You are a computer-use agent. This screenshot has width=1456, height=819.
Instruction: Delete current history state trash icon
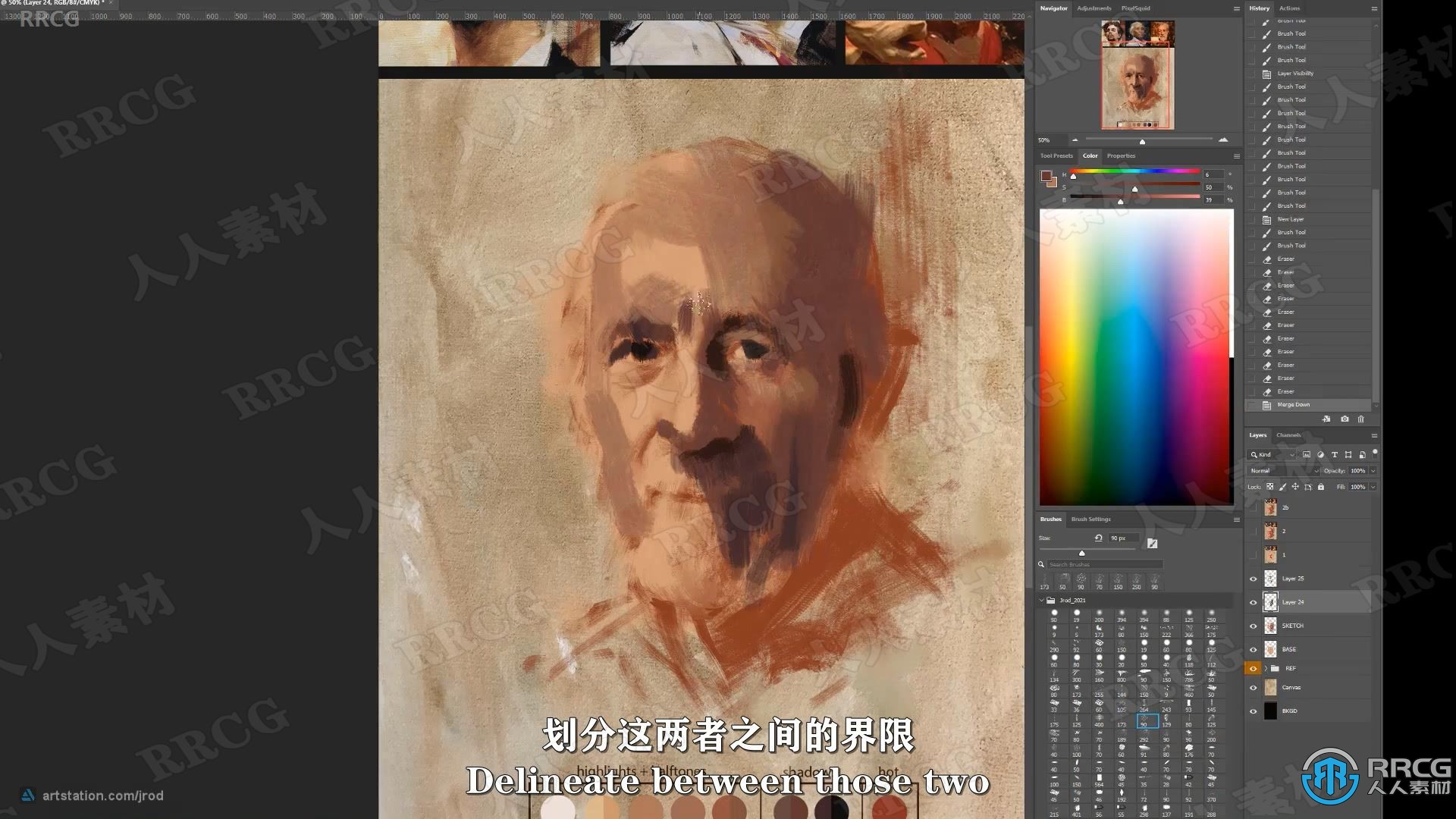(x=1361, y=419)
